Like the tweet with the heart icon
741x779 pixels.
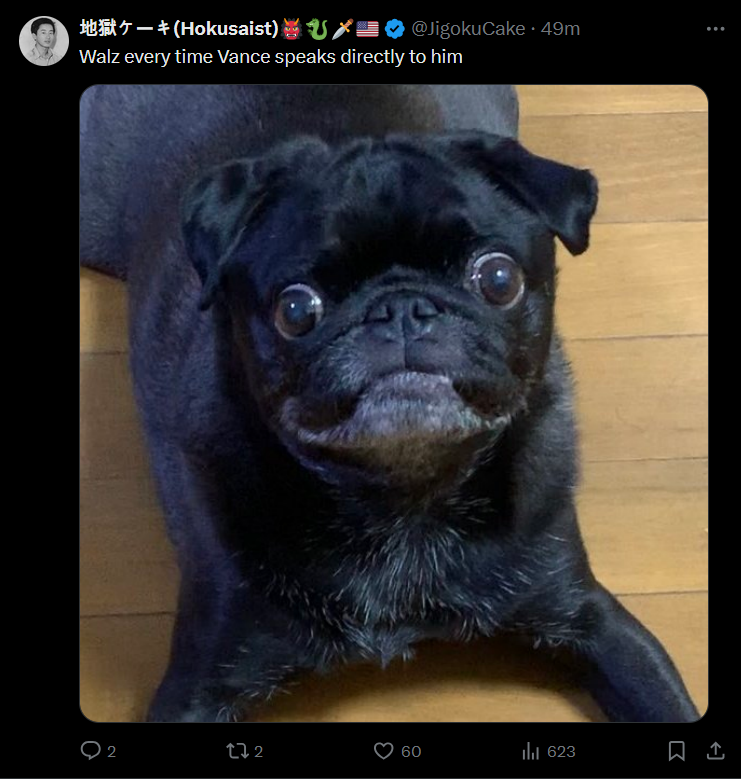click(383, 751)
